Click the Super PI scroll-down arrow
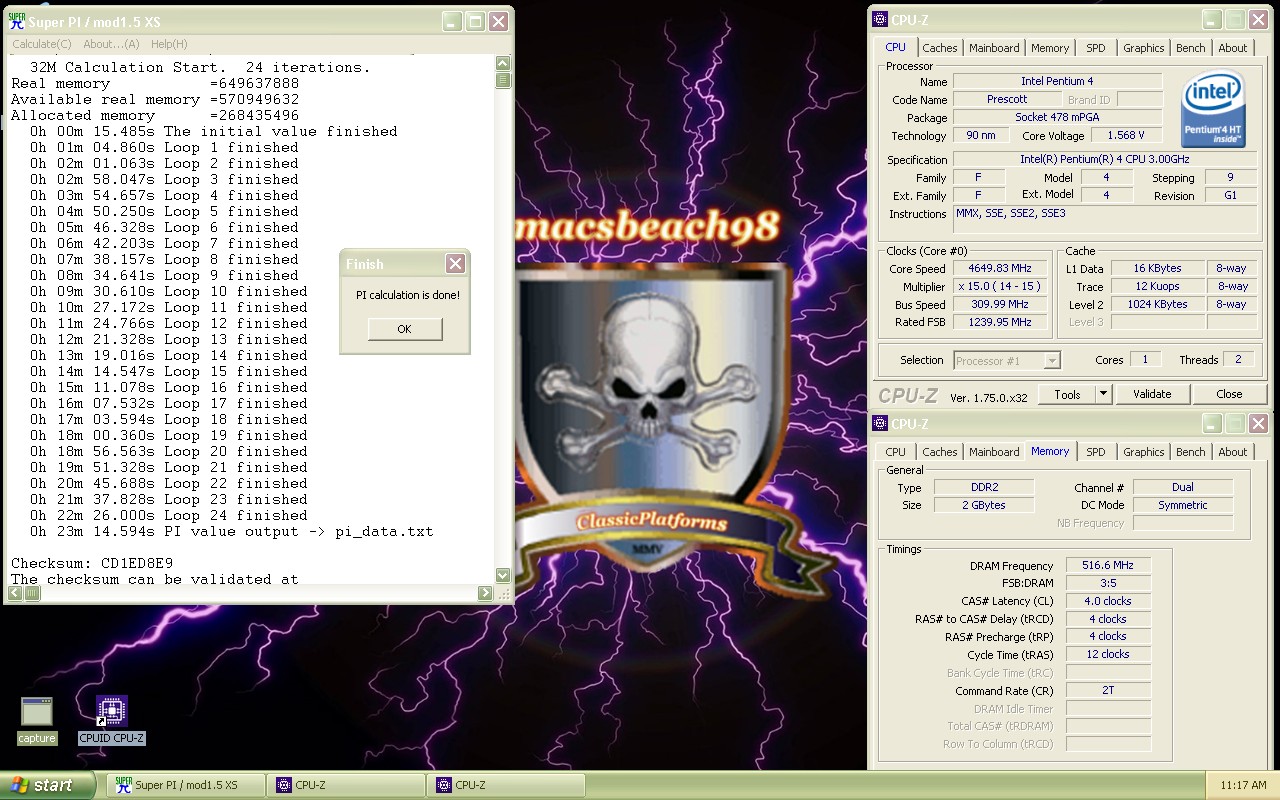The height and width of the screenshot is (800, 1280). point(503,575)
